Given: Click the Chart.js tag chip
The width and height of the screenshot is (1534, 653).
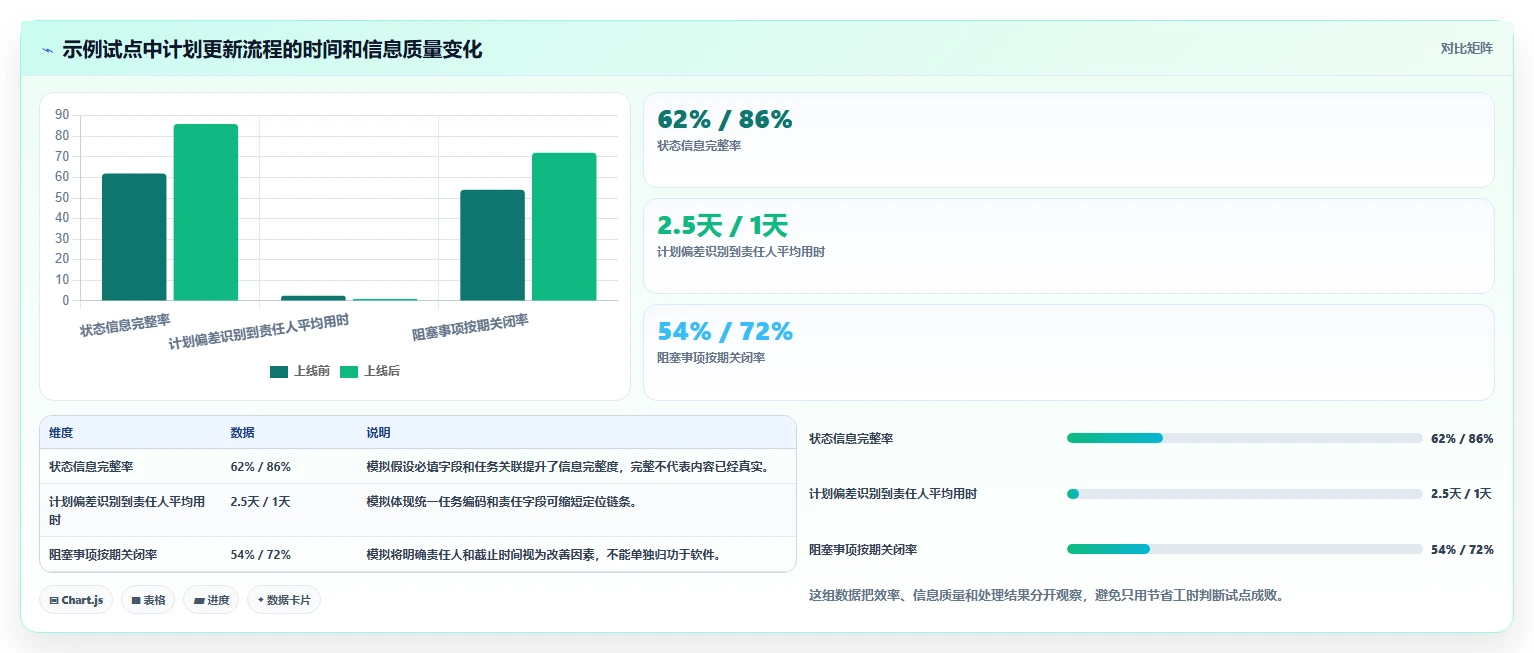Looking at the screenshot, I should coord(76,600).
